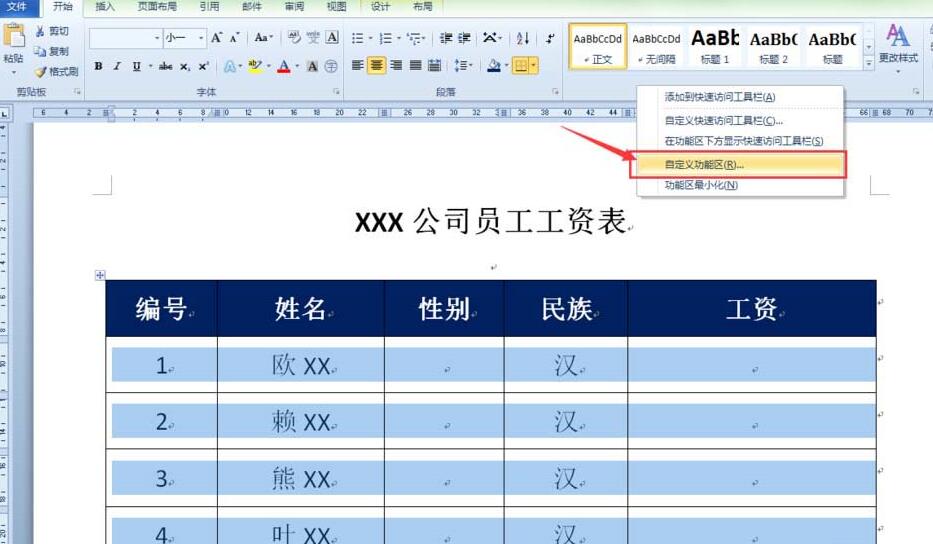Apply the 无间隔 style
The image size is (933, 544).
coord(656,46)
